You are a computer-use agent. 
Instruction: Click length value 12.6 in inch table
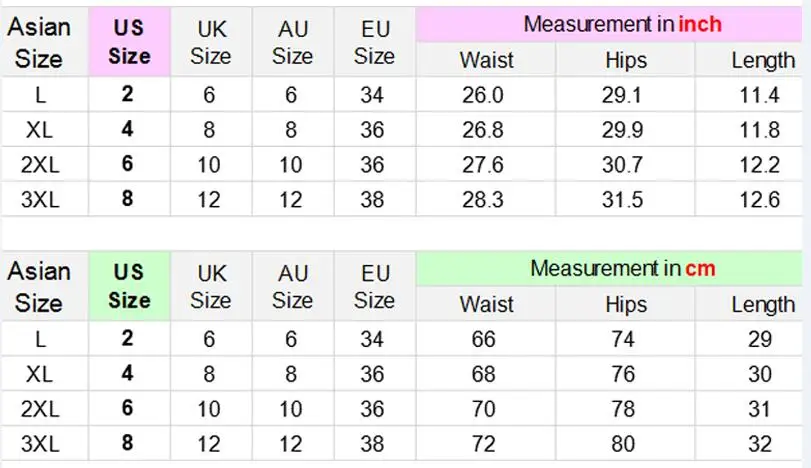[759, 200]
